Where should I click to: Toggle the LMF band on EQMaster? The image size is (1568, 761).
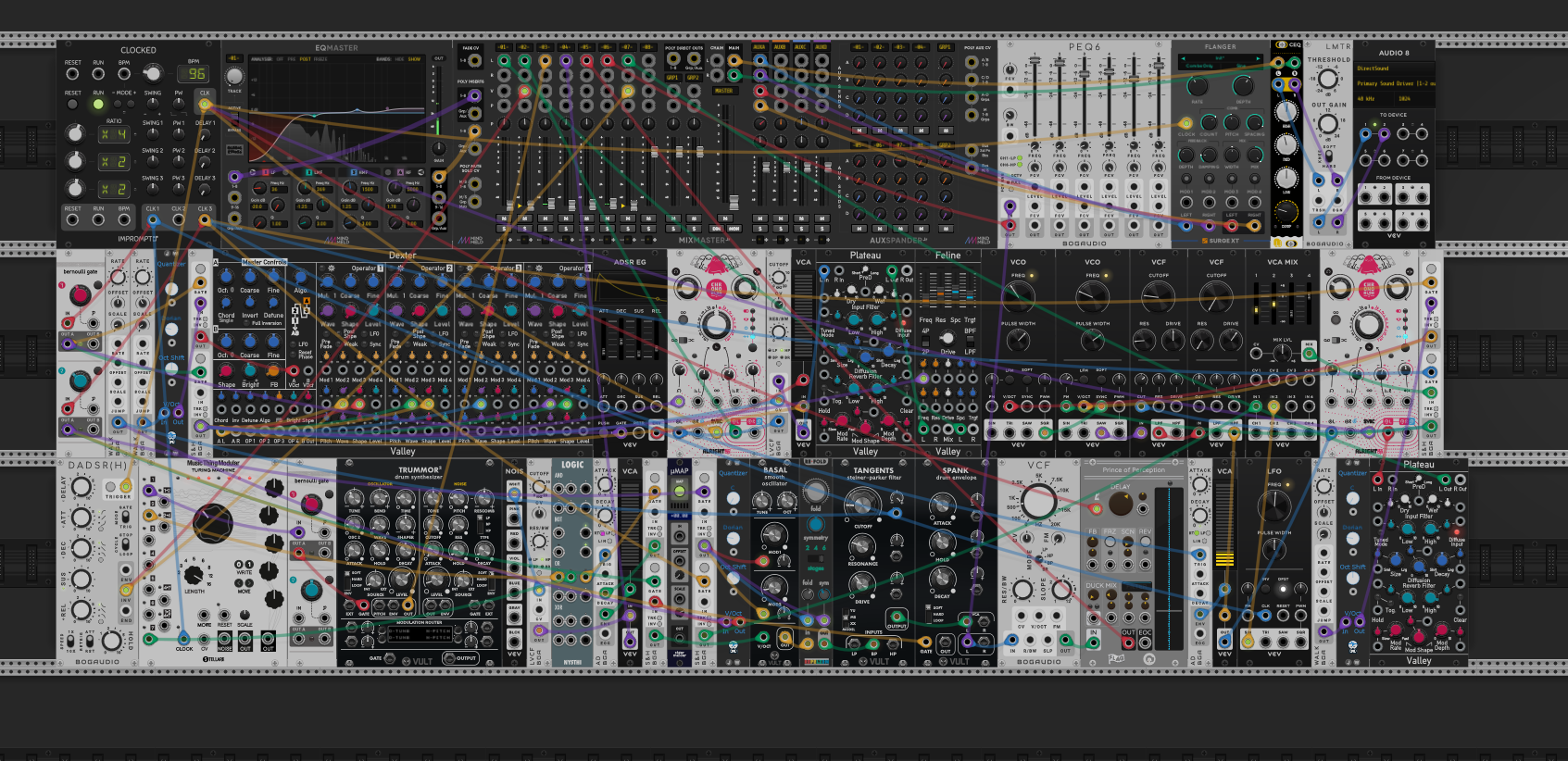[x=309, y=172]
